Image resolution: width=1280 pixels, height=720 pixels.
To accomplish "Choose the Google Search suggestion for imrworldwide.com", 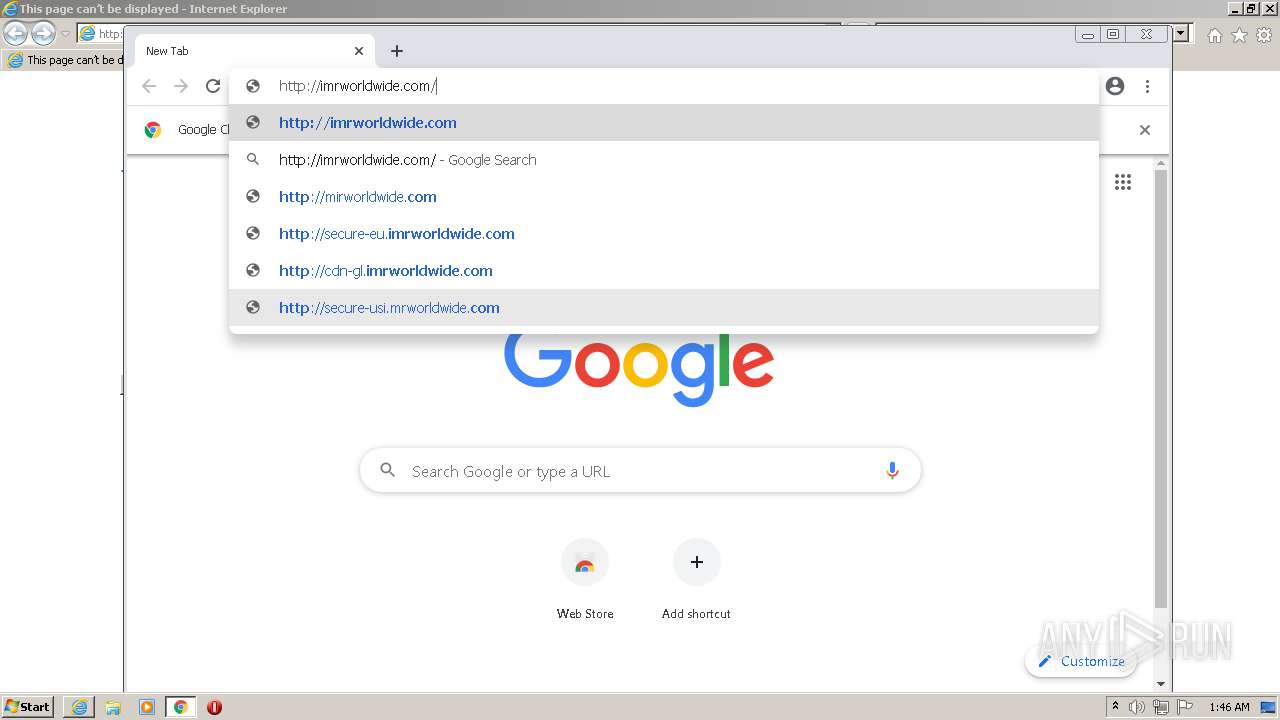I will (x=664, y=160).
